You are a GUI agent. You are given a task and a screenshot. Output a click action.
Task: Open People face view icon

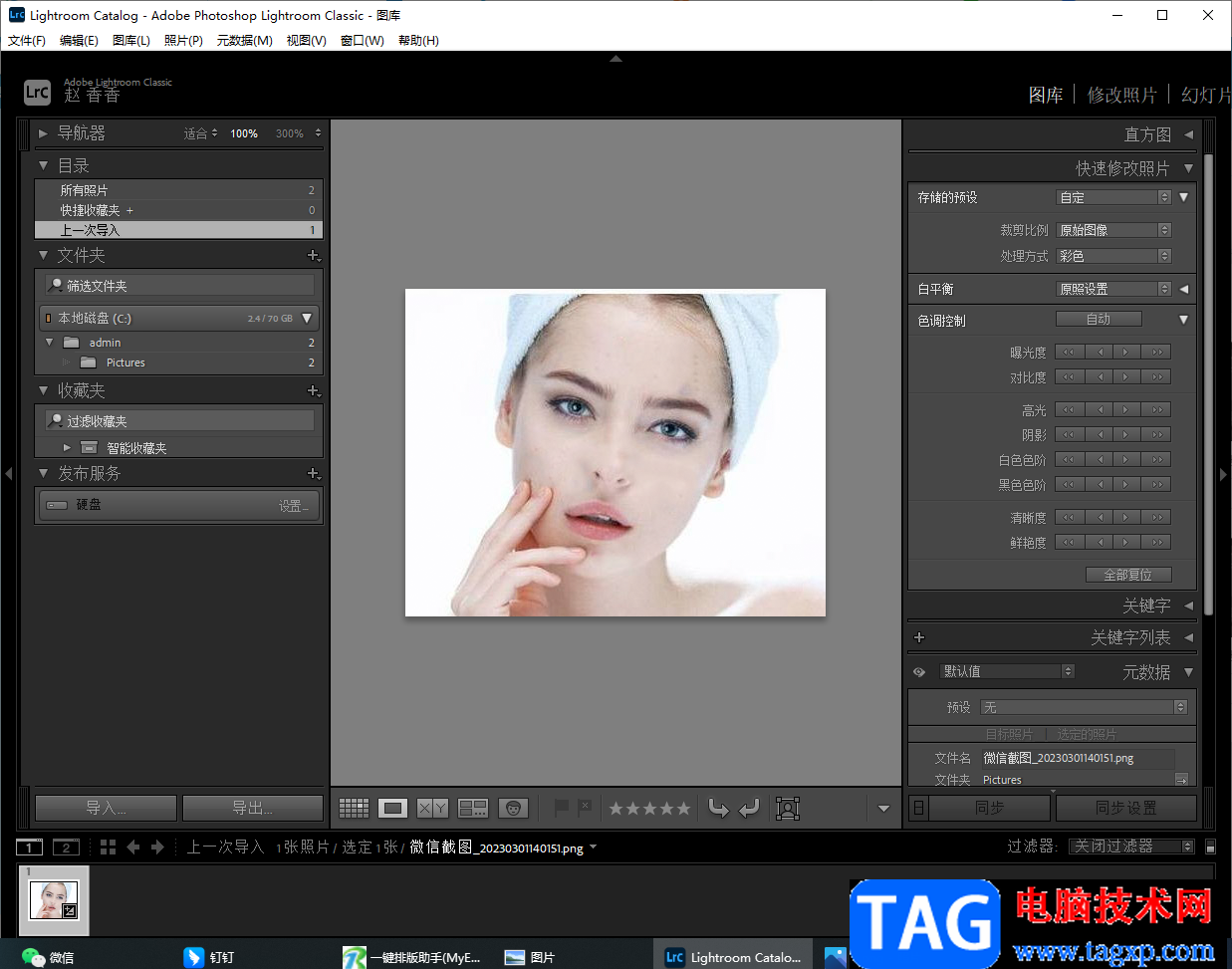[513, 809]
